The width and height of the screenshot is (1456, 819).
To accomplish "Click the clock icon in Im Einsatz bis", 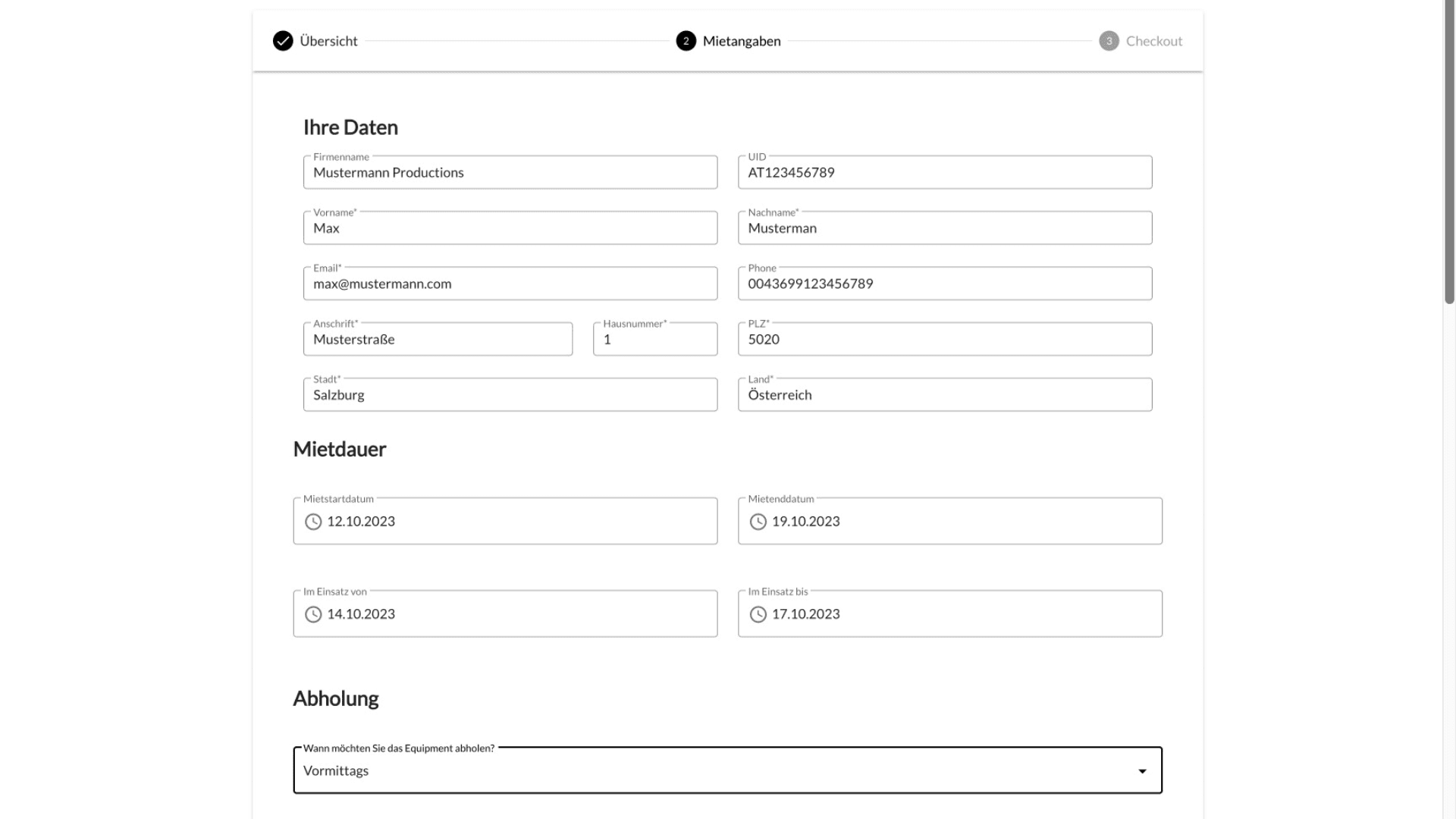I will click(x=758, y=614).
